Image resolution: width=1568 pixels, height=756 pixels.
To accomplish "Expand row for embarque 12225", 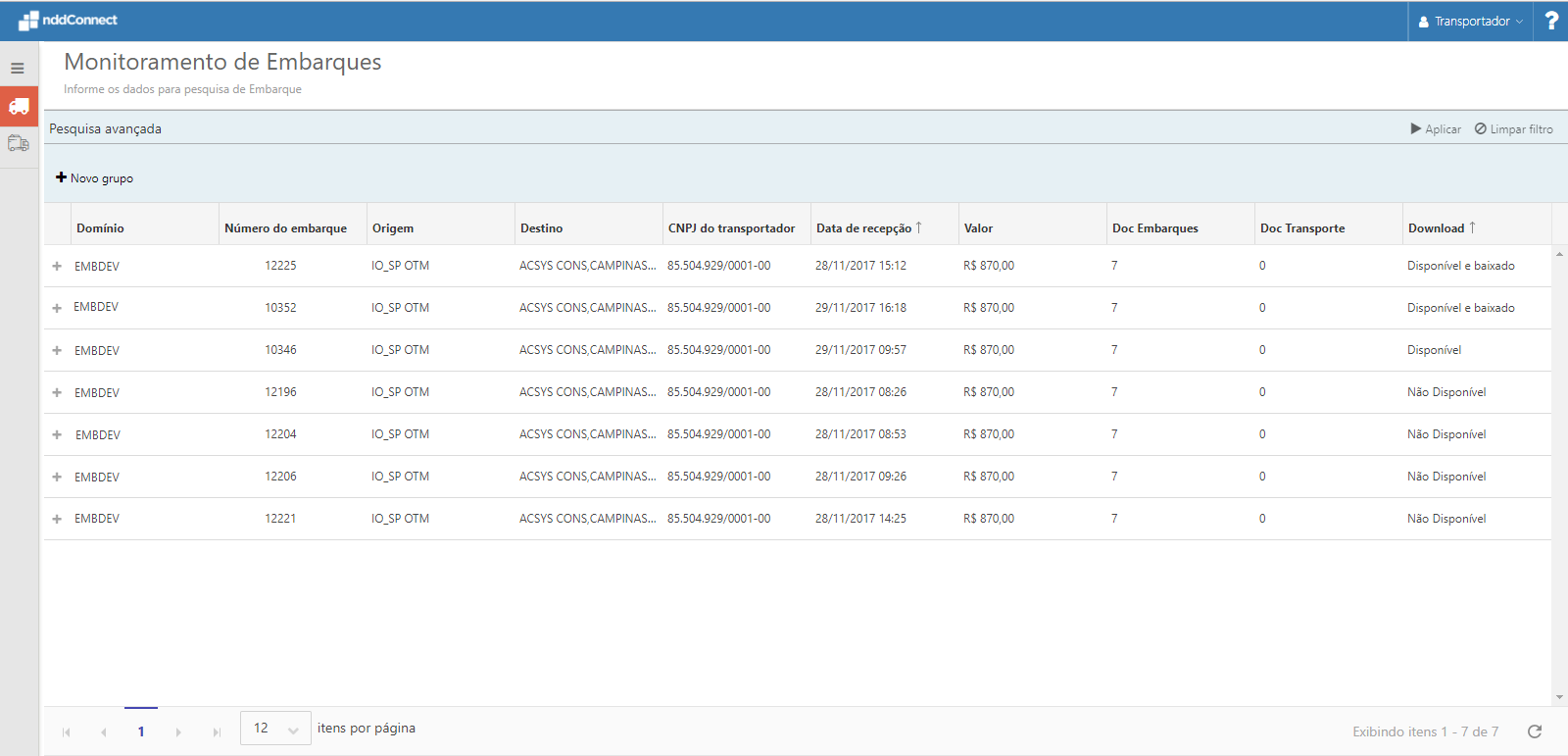I will point(57,266).
